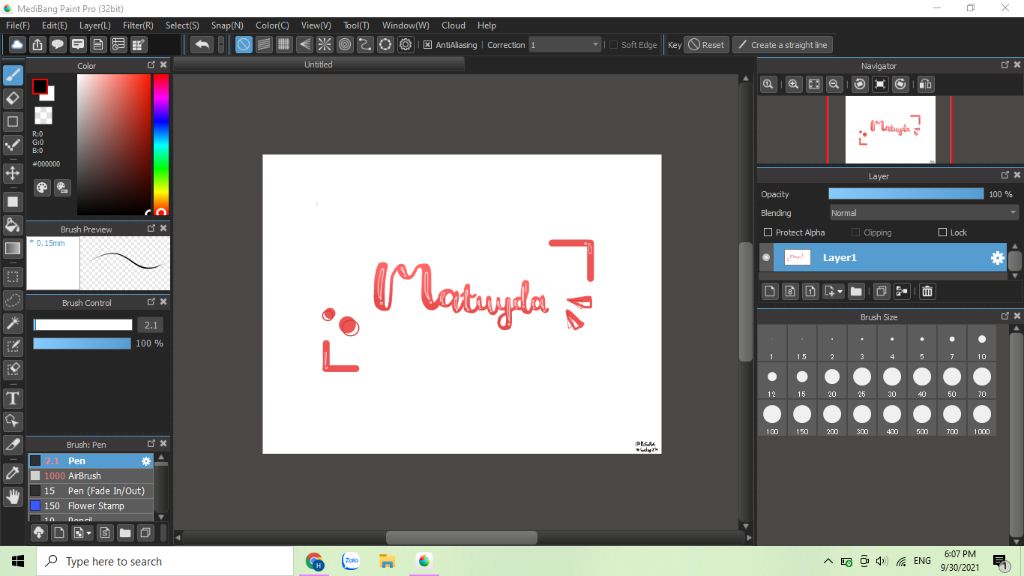
Task: Click the Reset button
Action: (x=706, y=45)
